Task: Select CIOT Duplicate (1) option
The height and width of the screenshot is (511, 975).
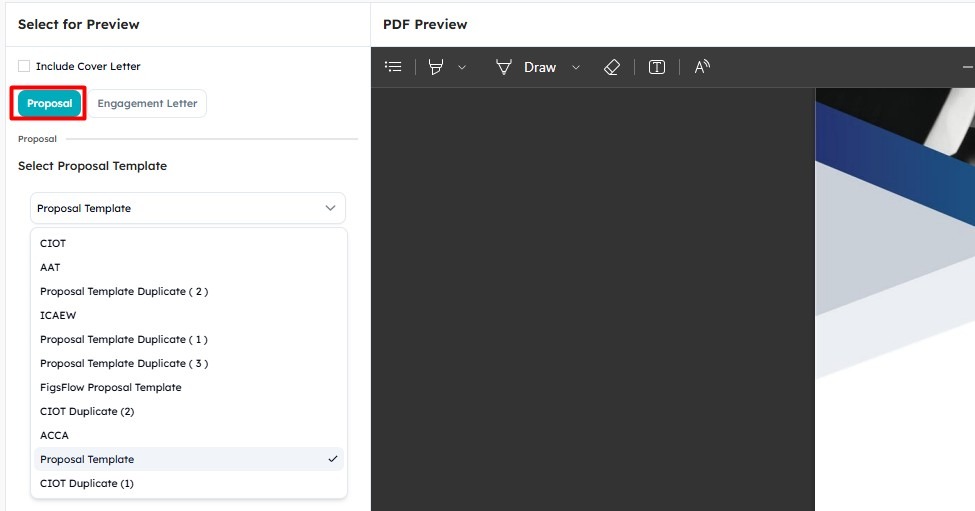Action: click(x=188, y=484)
